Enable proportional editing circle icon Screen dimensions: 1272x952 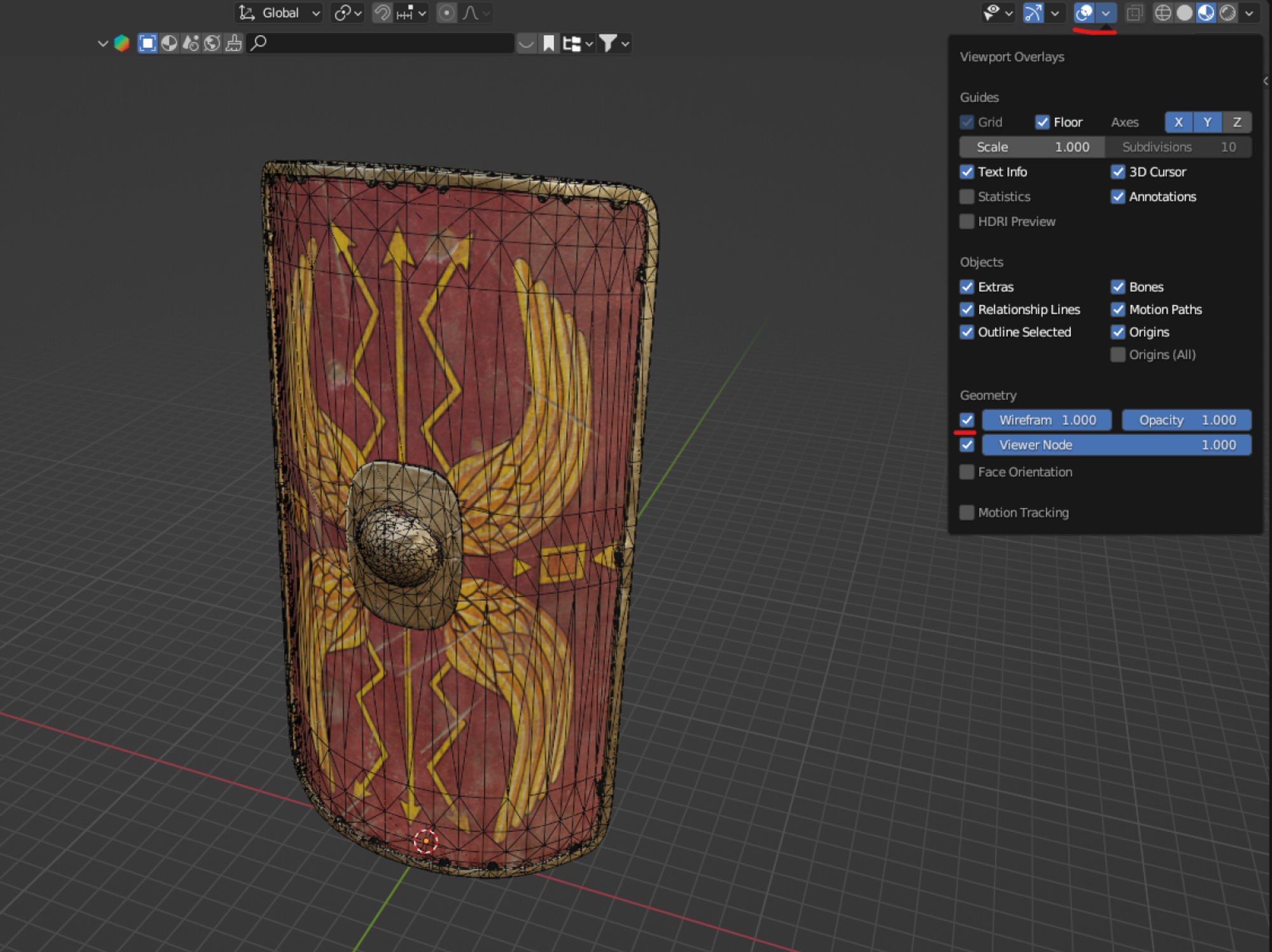[447, 13]
